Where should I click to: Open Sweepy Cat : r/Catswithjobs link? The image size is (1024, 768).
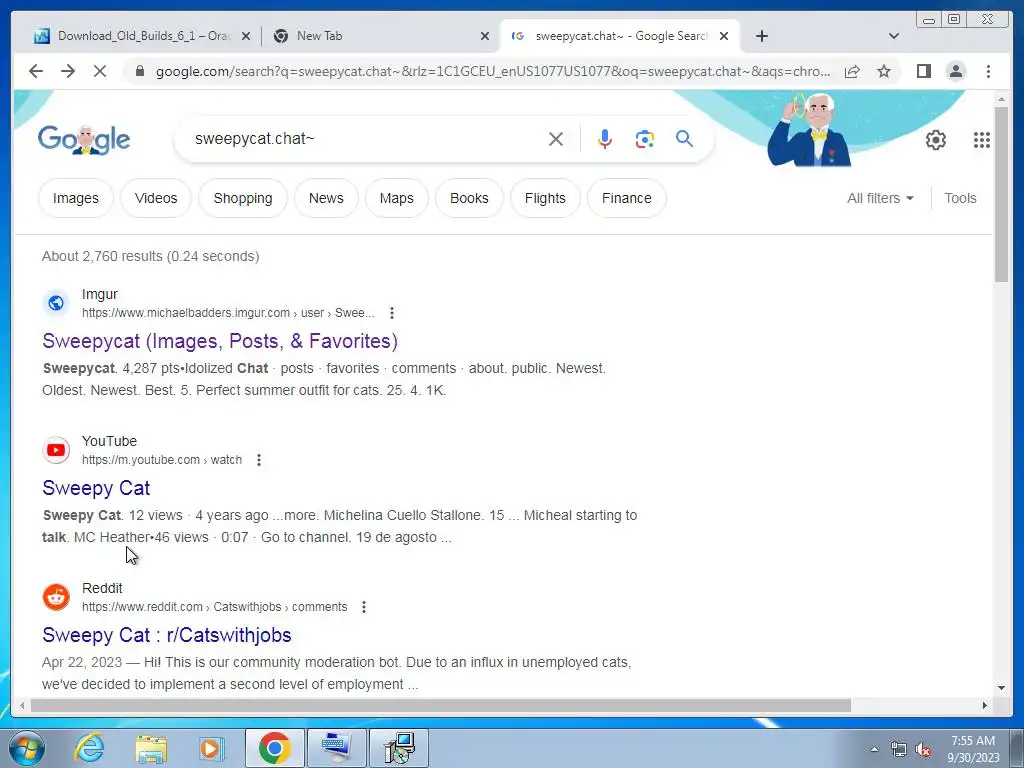167,635
